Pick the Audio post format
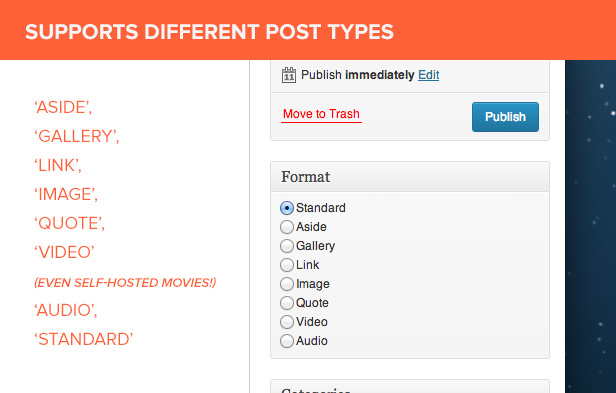The height and width of the screenshot is (393, 616). pyautogui.click(x=287, y=341)
